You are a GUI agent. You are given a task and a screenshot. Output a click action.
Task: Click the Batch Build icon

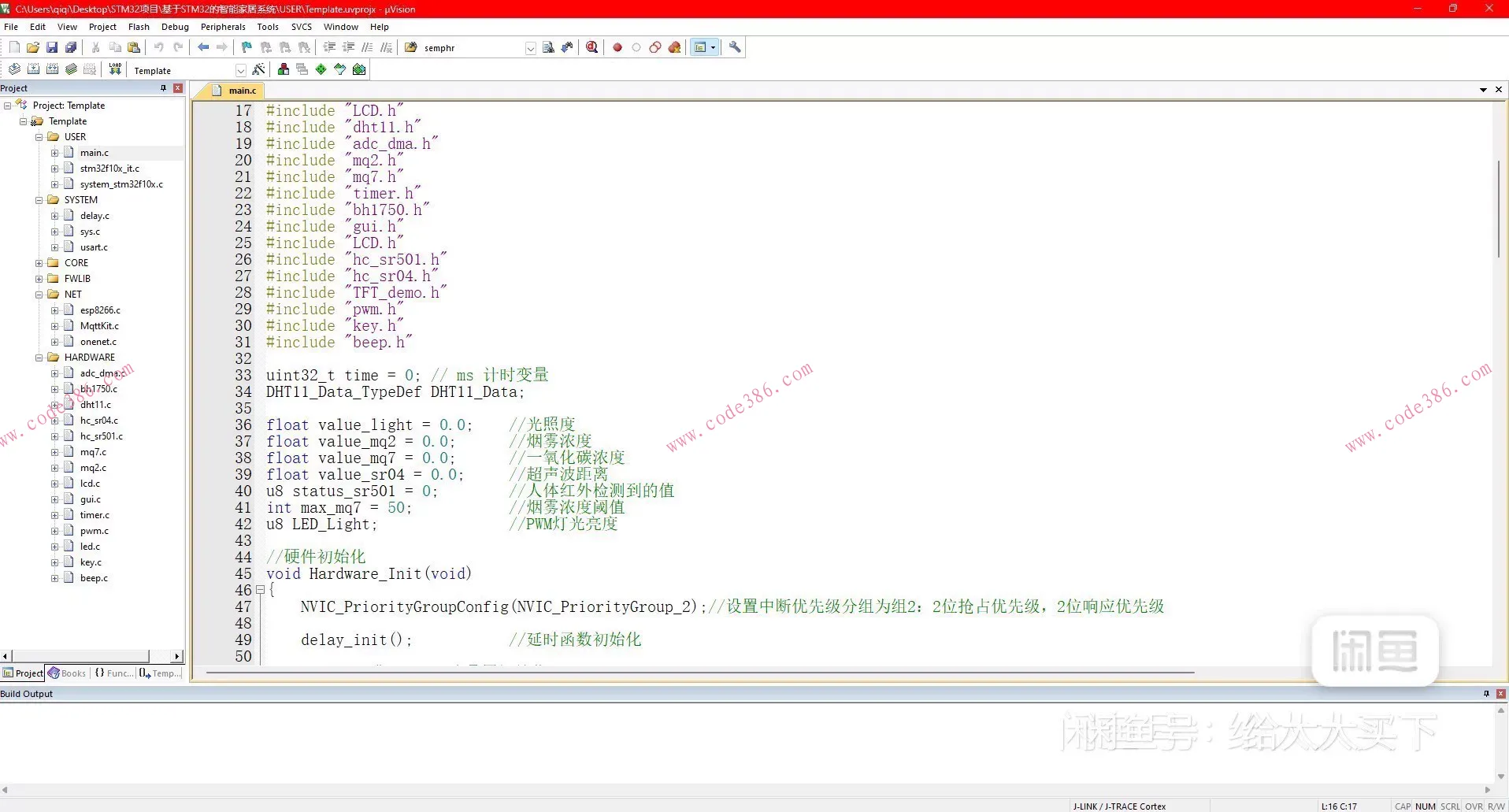pyautogui.click(x=71, y=69)
